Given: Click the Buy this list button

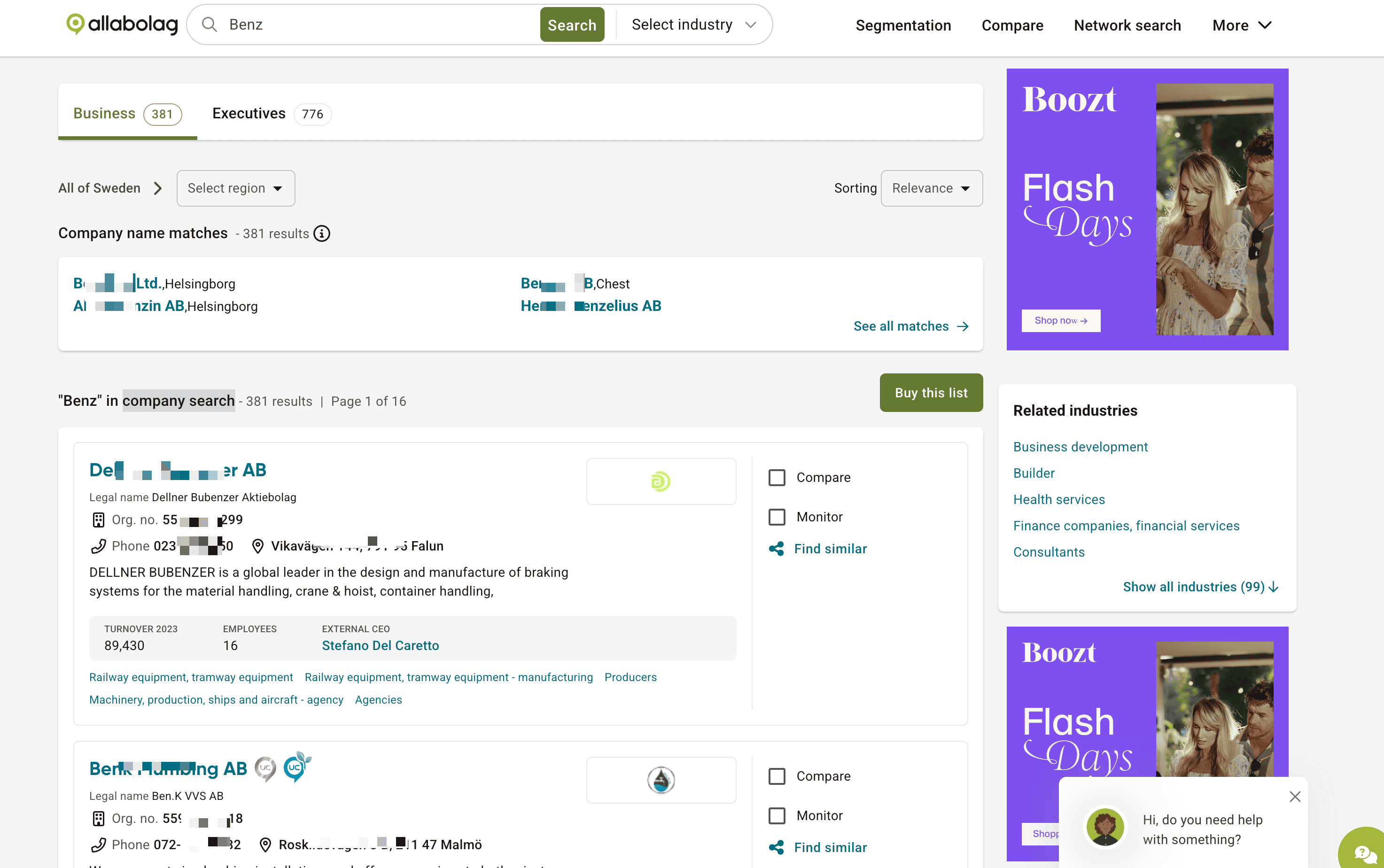Looking at the screenshot, I should click(931, 393).
